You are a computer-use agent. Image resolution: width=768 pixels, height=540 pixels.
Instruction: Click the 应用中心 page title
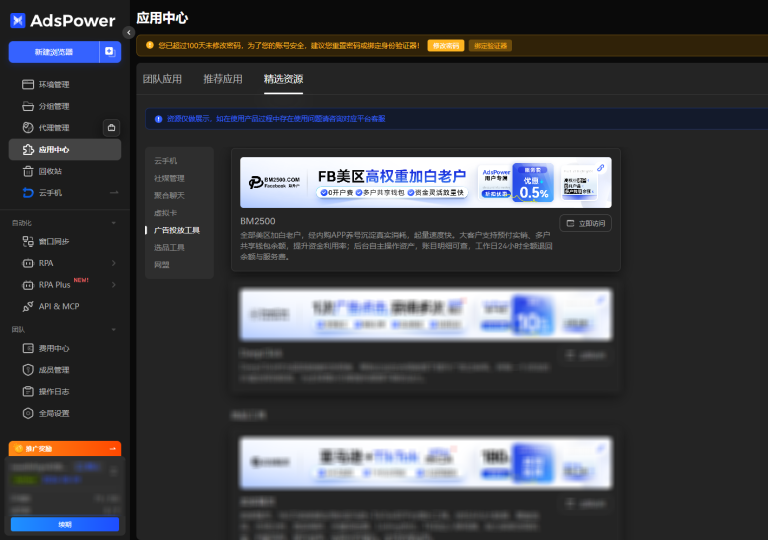point(162,18)
